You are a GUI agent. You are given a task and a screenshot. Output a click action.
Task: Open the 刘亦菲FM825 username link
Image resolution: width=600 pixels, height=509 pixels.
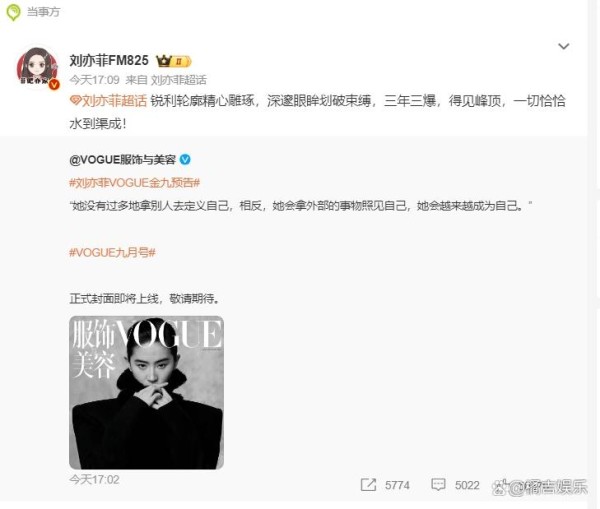click(x=109, y=60)
